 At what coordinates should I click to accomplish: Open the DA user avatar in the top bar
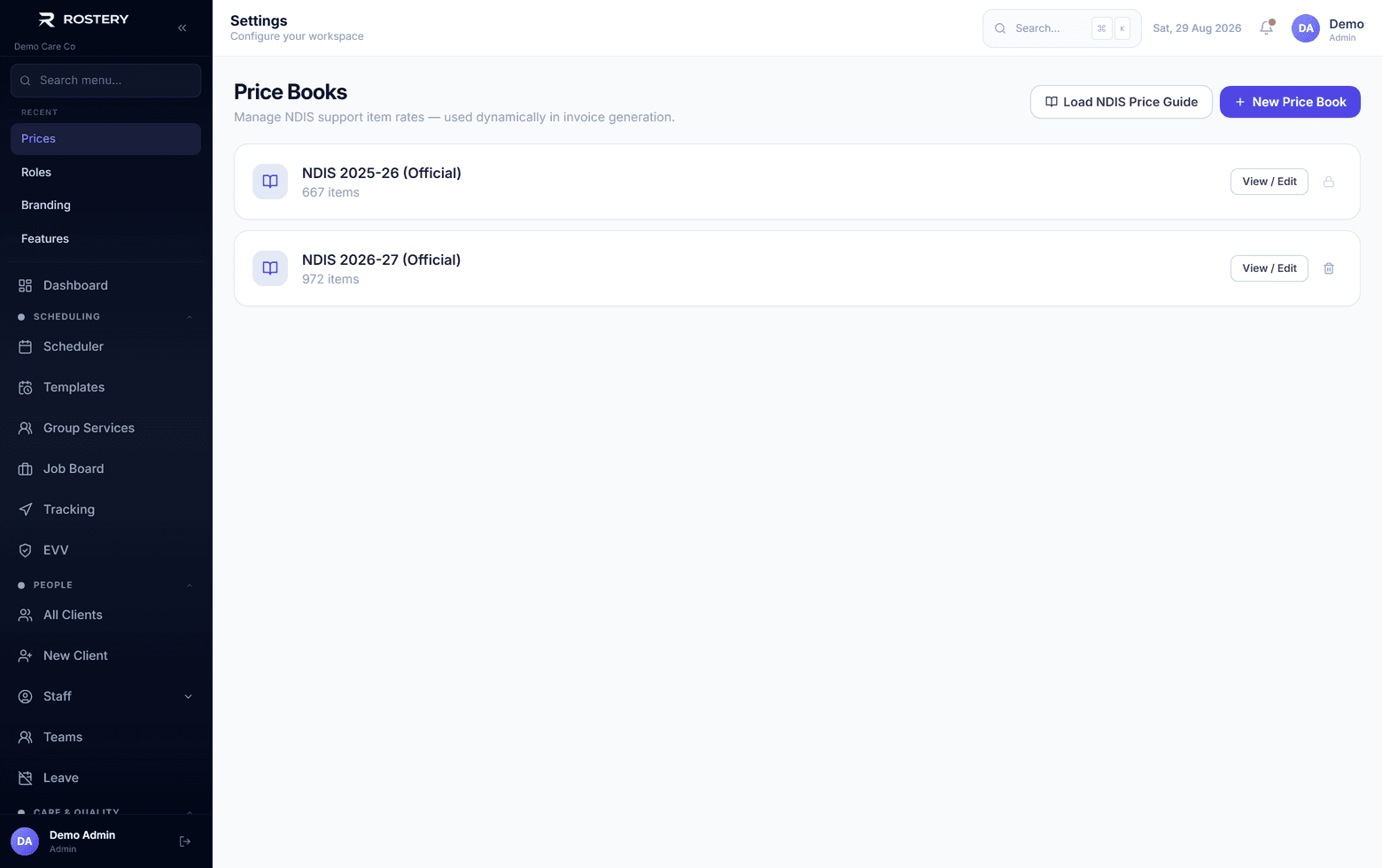click(1306, 28)
